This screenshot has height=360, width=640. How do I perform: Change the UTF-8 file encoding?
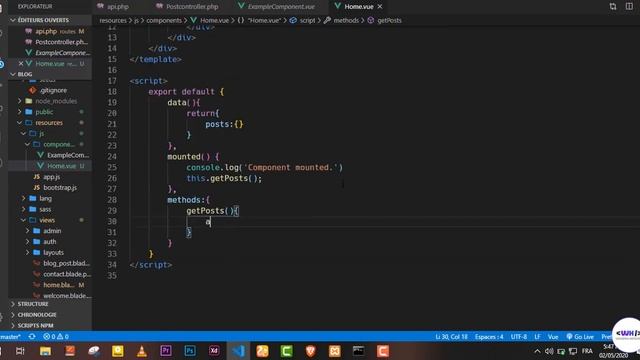click(519, 337)
